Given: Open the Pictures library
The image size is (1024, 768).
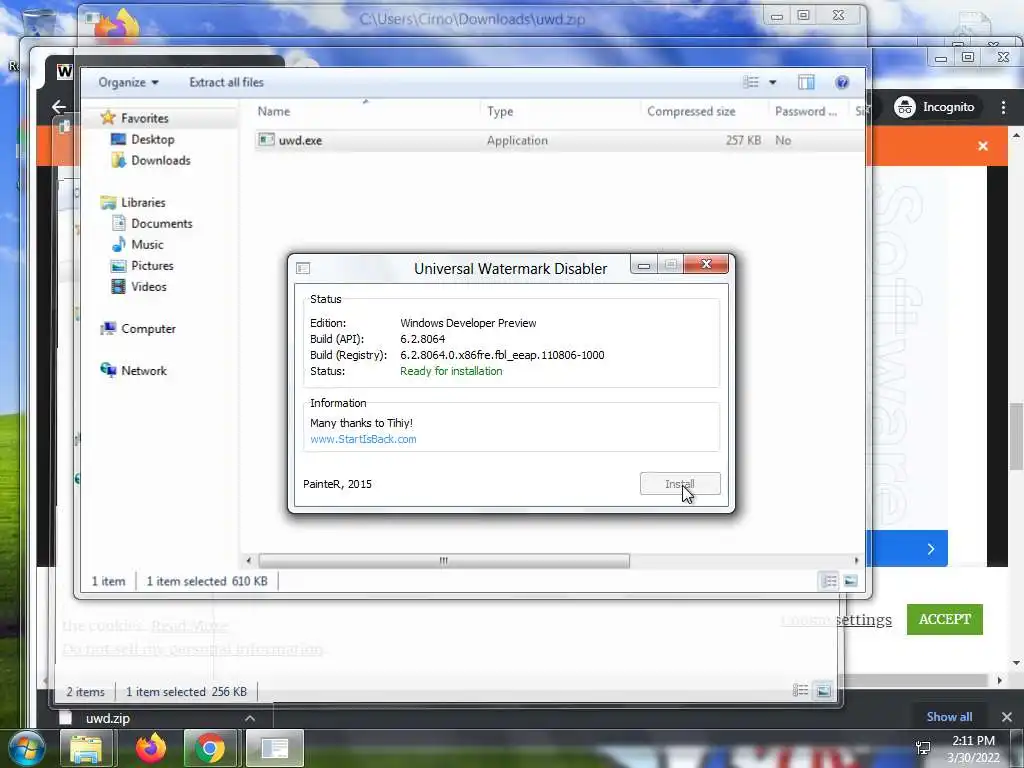Looking at the screenshot, I should pyautogui.click(x=152, y=265).
